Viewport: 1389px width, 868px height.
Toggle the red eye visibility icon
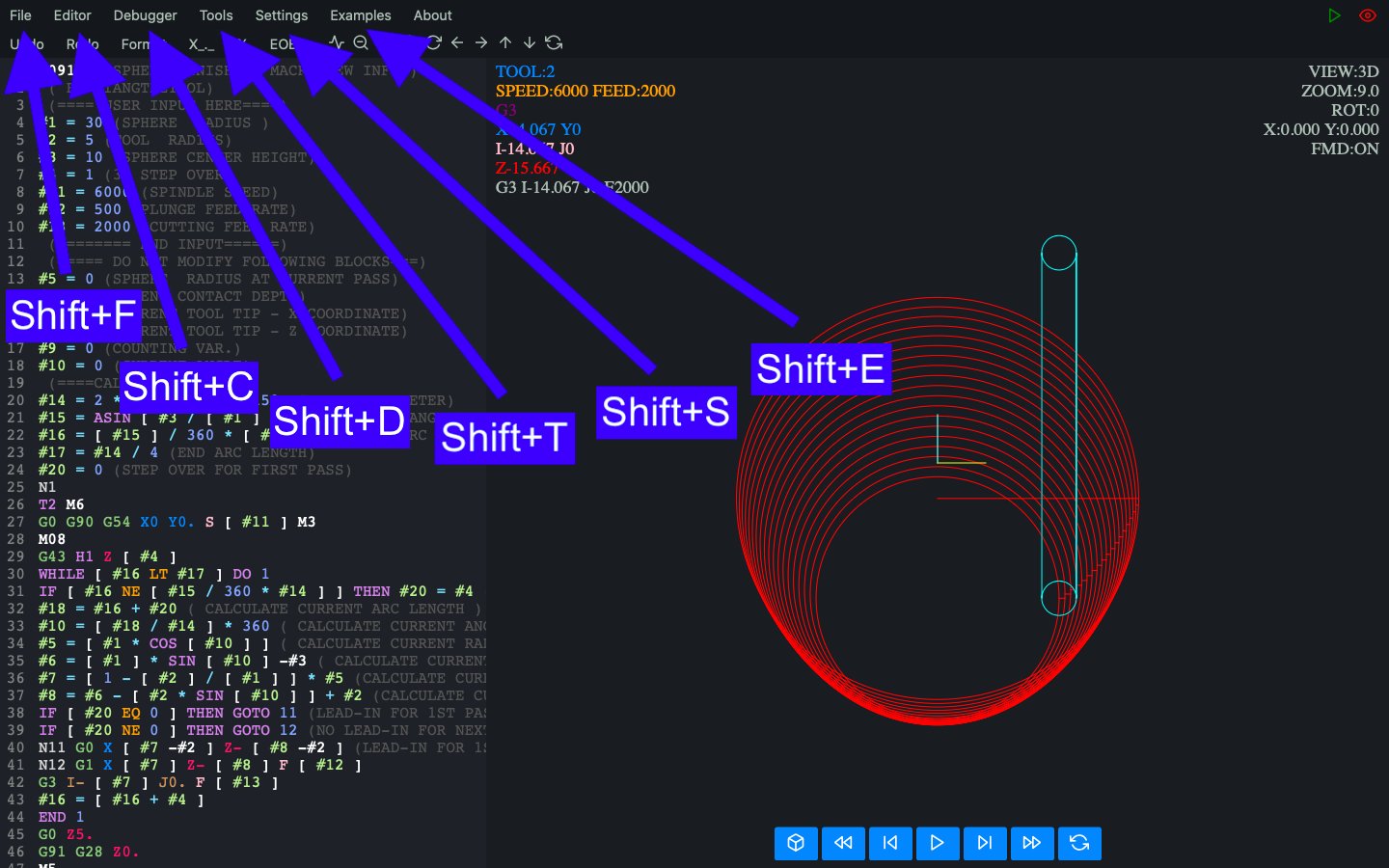click(x=1368, y=15)
